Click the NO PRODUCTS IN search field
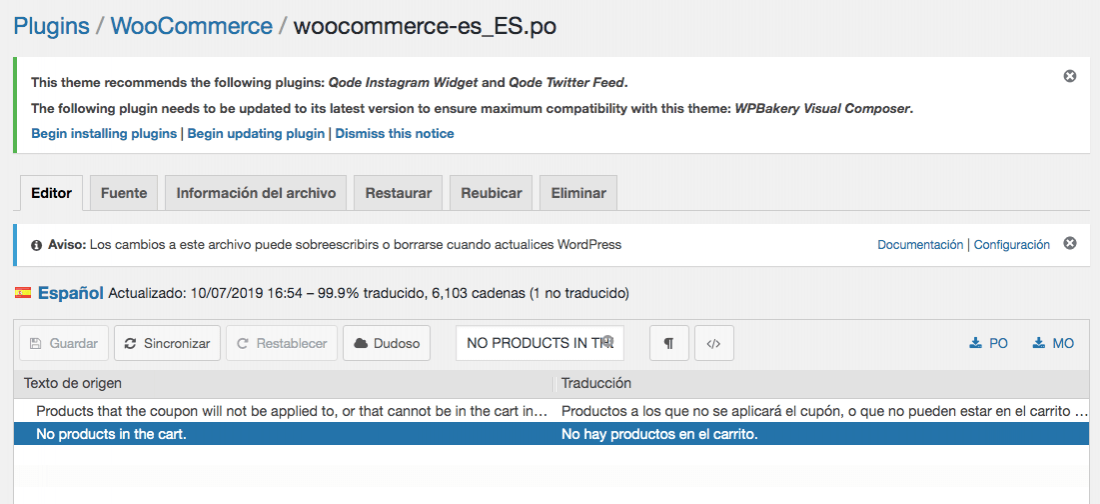 pos(539,343)
